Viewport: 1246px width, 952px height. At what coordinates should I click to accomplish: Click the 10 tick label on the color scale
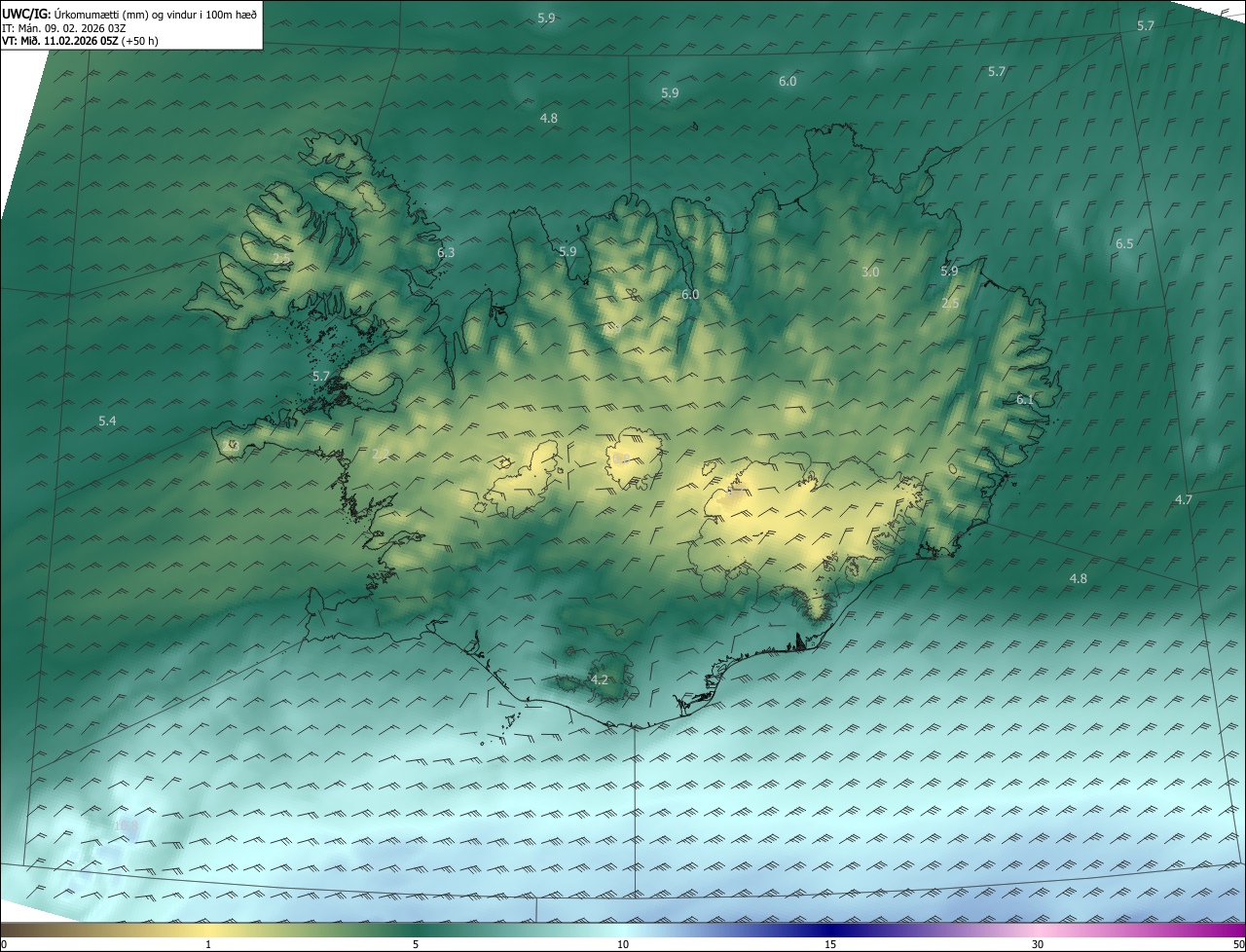tap(623, 944)
